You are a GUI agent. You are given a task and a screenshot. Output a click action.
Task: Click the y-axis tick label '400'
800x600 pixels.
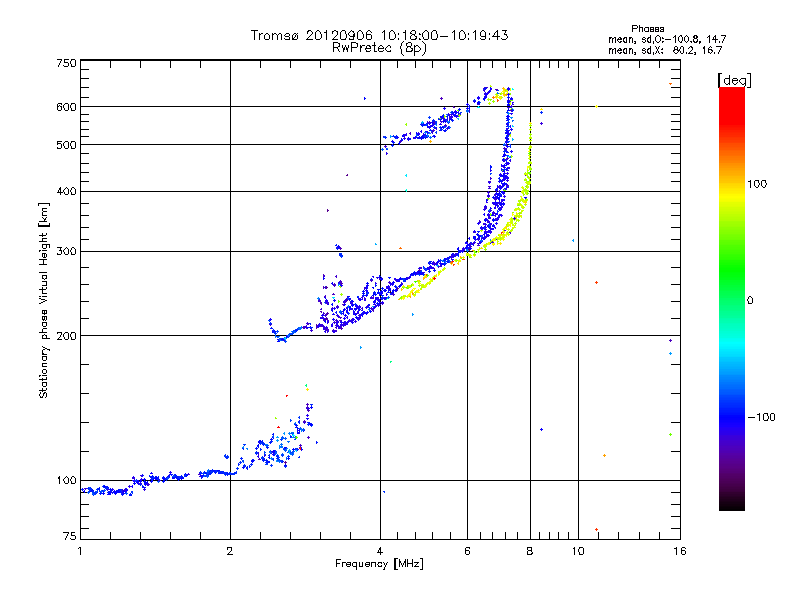click(x=66, y=191)
